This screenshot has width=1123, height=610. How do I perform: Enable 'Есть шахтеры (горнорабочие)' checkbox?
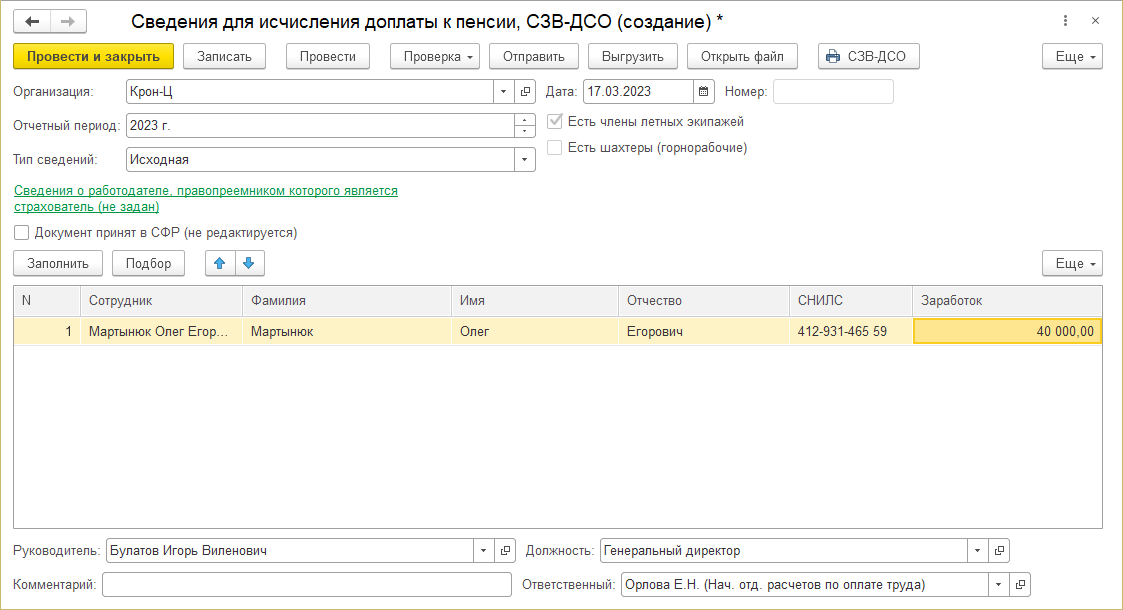tap(555, 148)
